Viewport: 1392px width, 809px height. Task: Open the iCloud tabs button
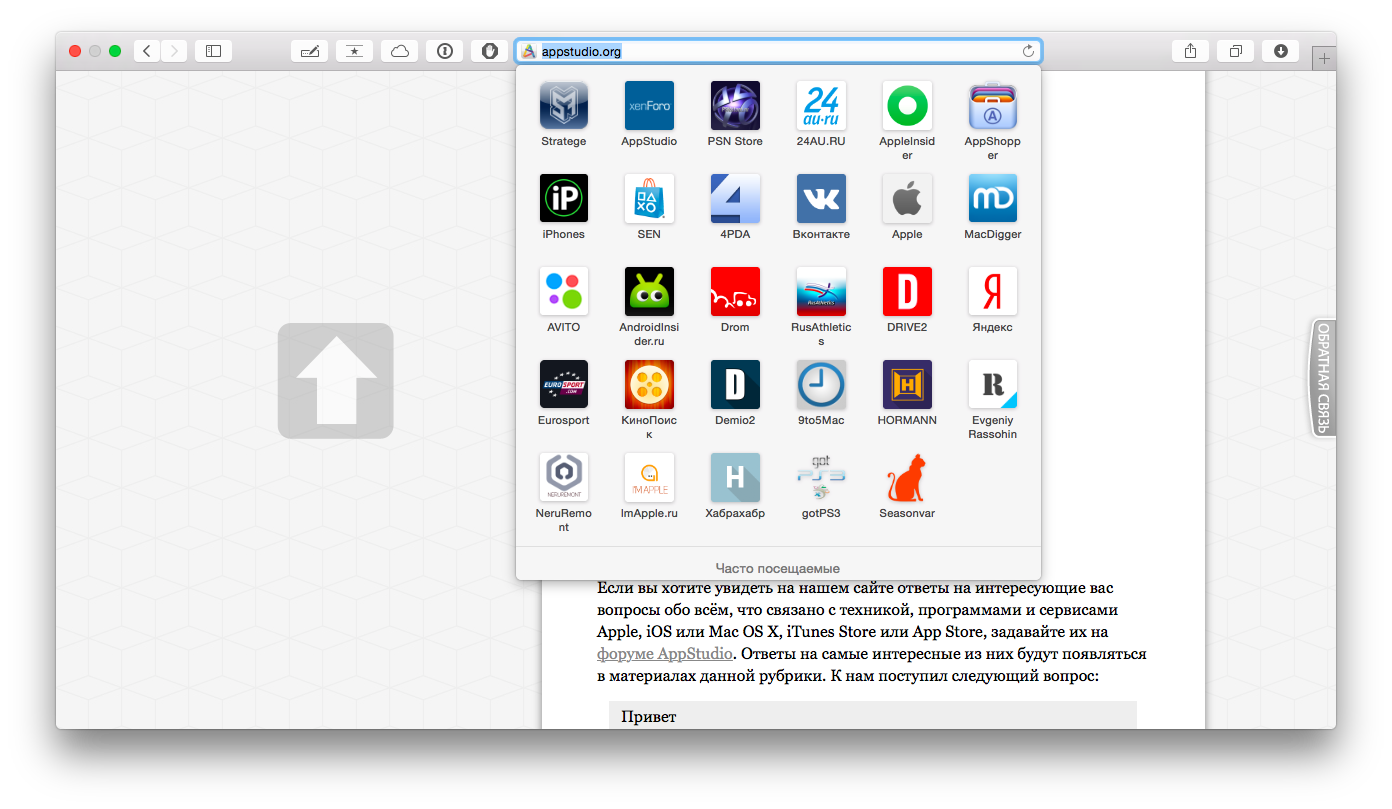[399, 51]
